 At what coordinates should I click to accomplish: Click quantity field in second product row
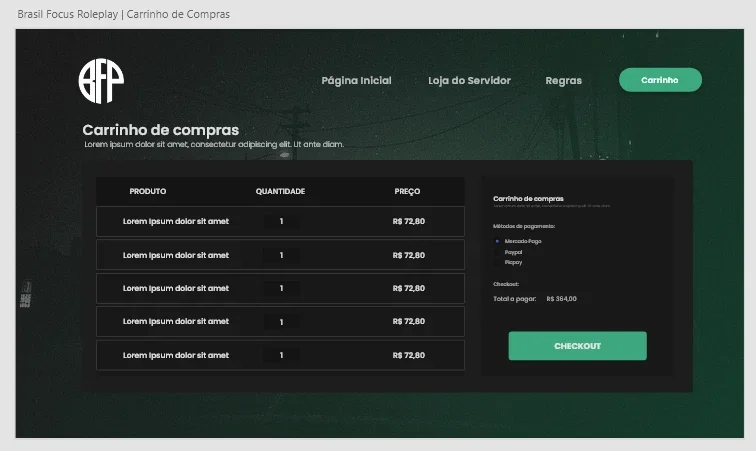tap(281, 255)
